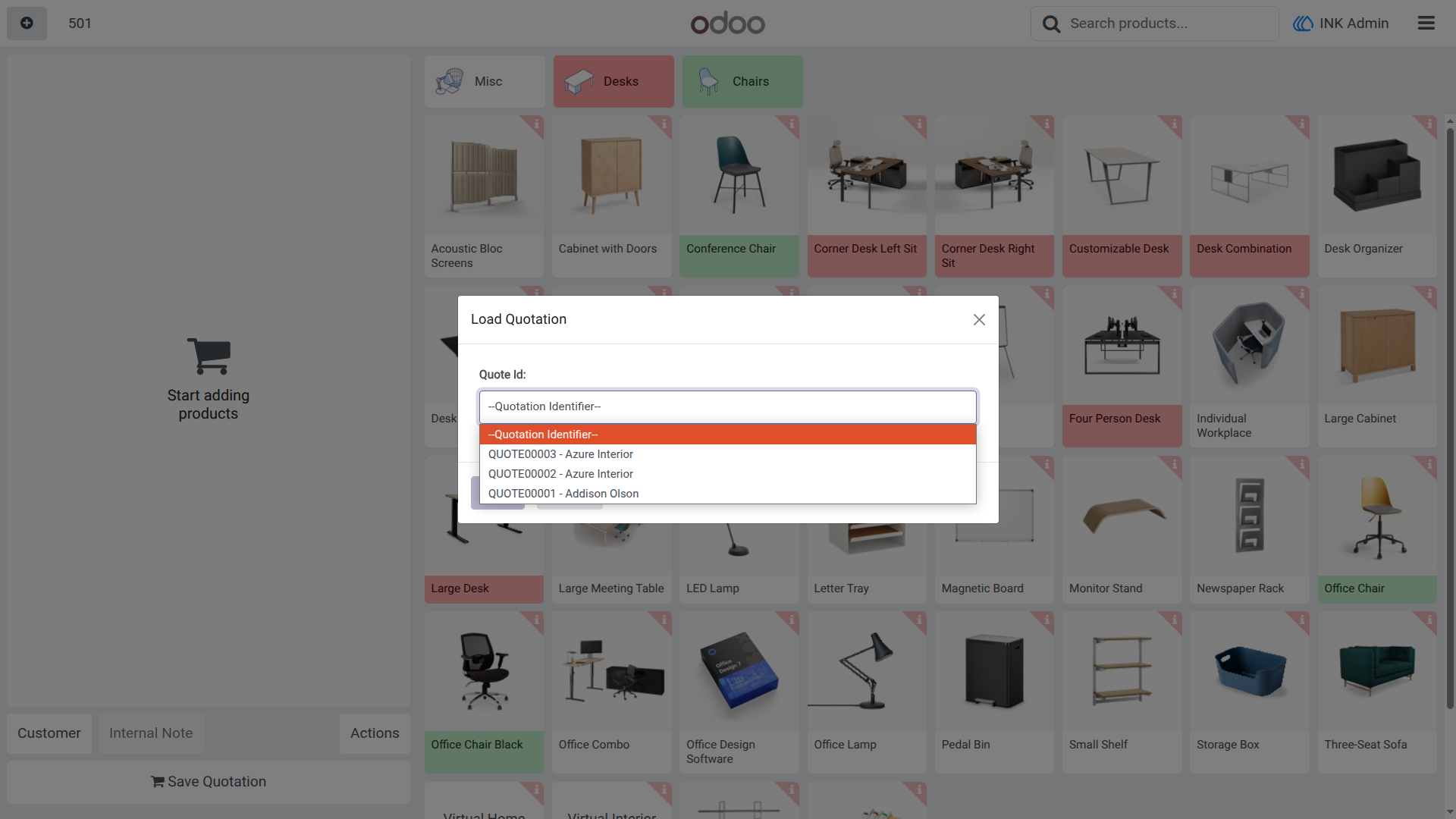This screenshot has width=1456, height=819.
Task: Focus the Search products field
Action: click(x=1154, y=24)
